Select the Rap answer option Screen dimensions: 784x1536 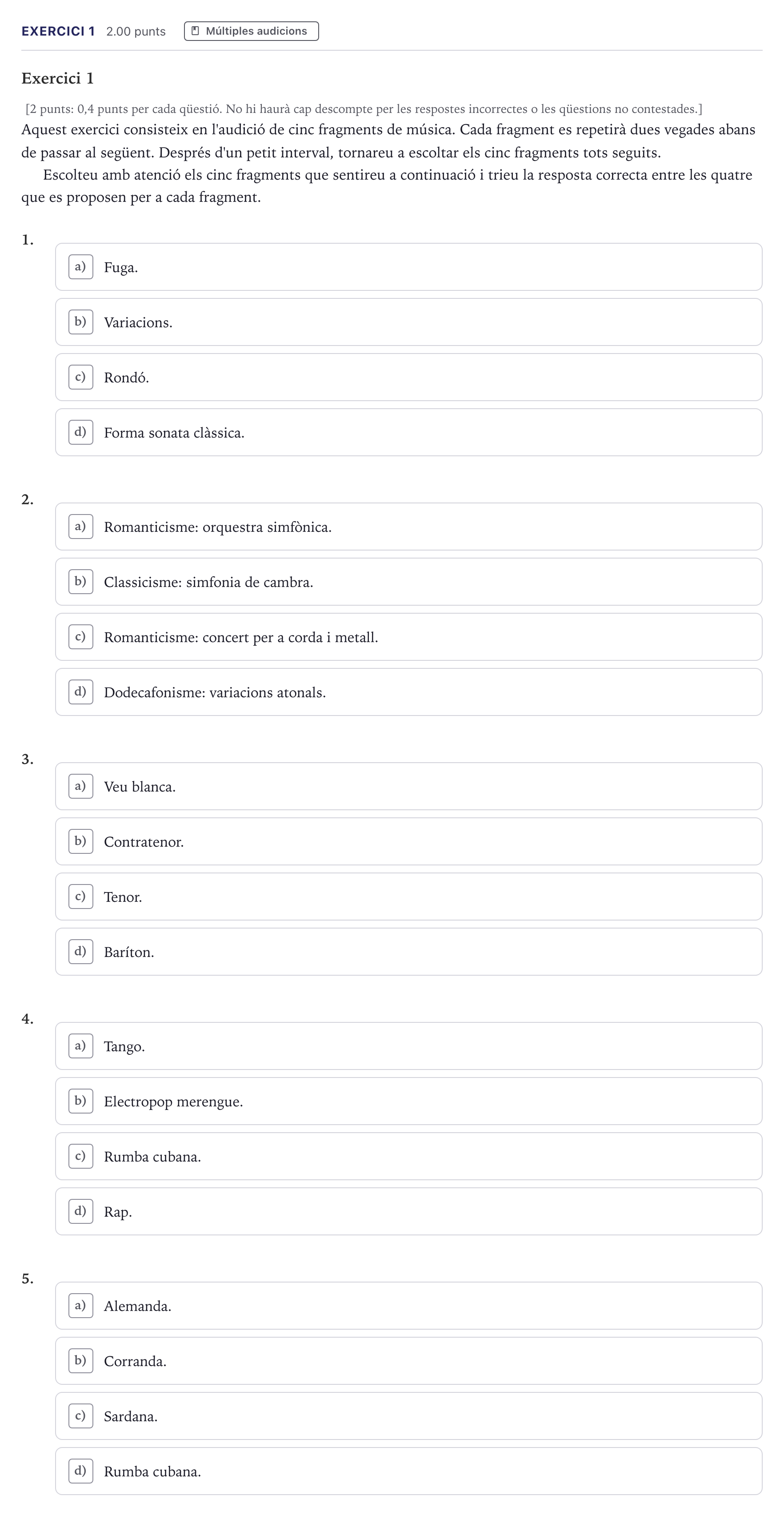(x=409, y=1212)
